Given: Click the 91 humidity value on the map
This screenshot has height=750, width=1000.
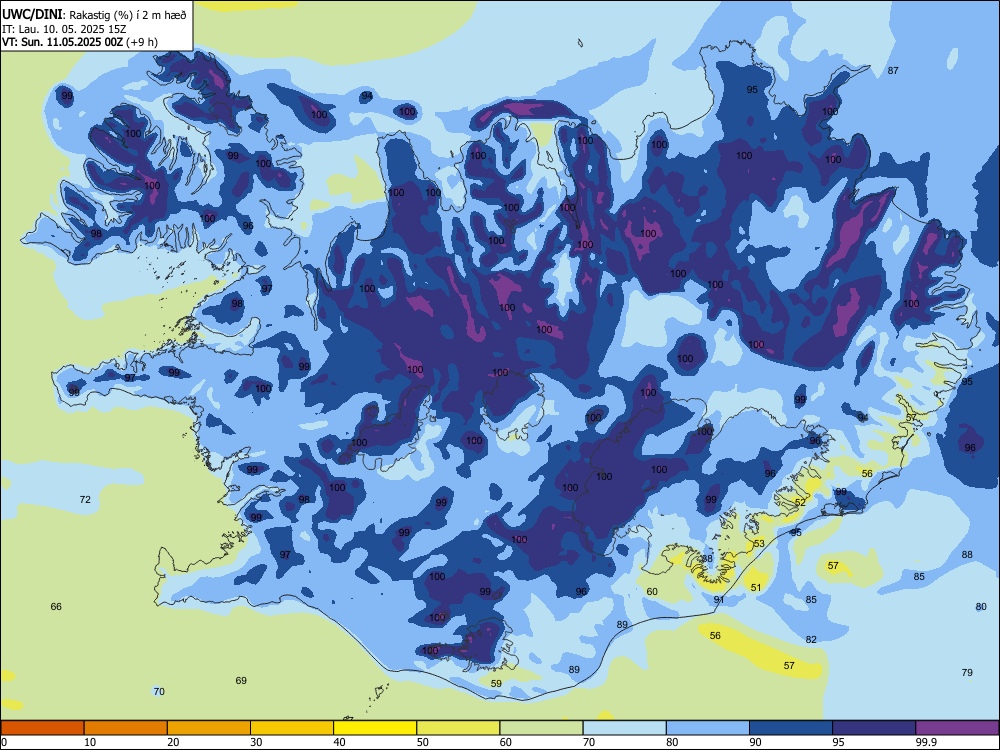Looking at the screenshot, I should (x=719, y=599).
